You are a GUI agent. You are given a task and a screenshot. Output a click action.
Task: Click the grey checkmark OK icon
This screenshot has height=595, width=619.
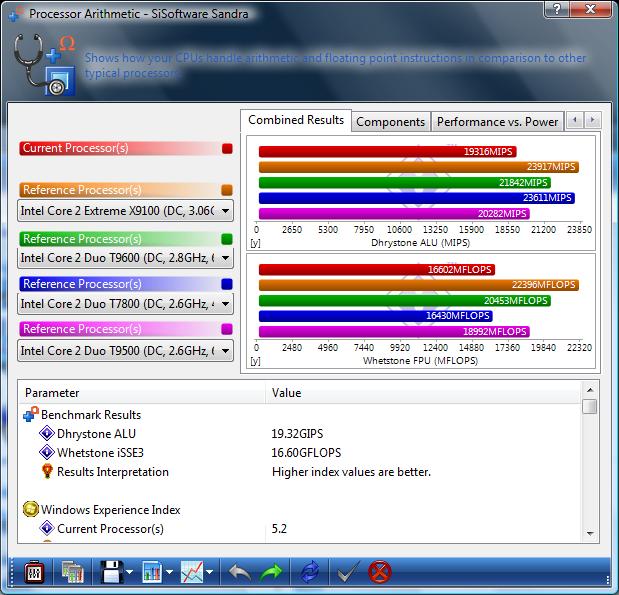click(x=349, y=572)
